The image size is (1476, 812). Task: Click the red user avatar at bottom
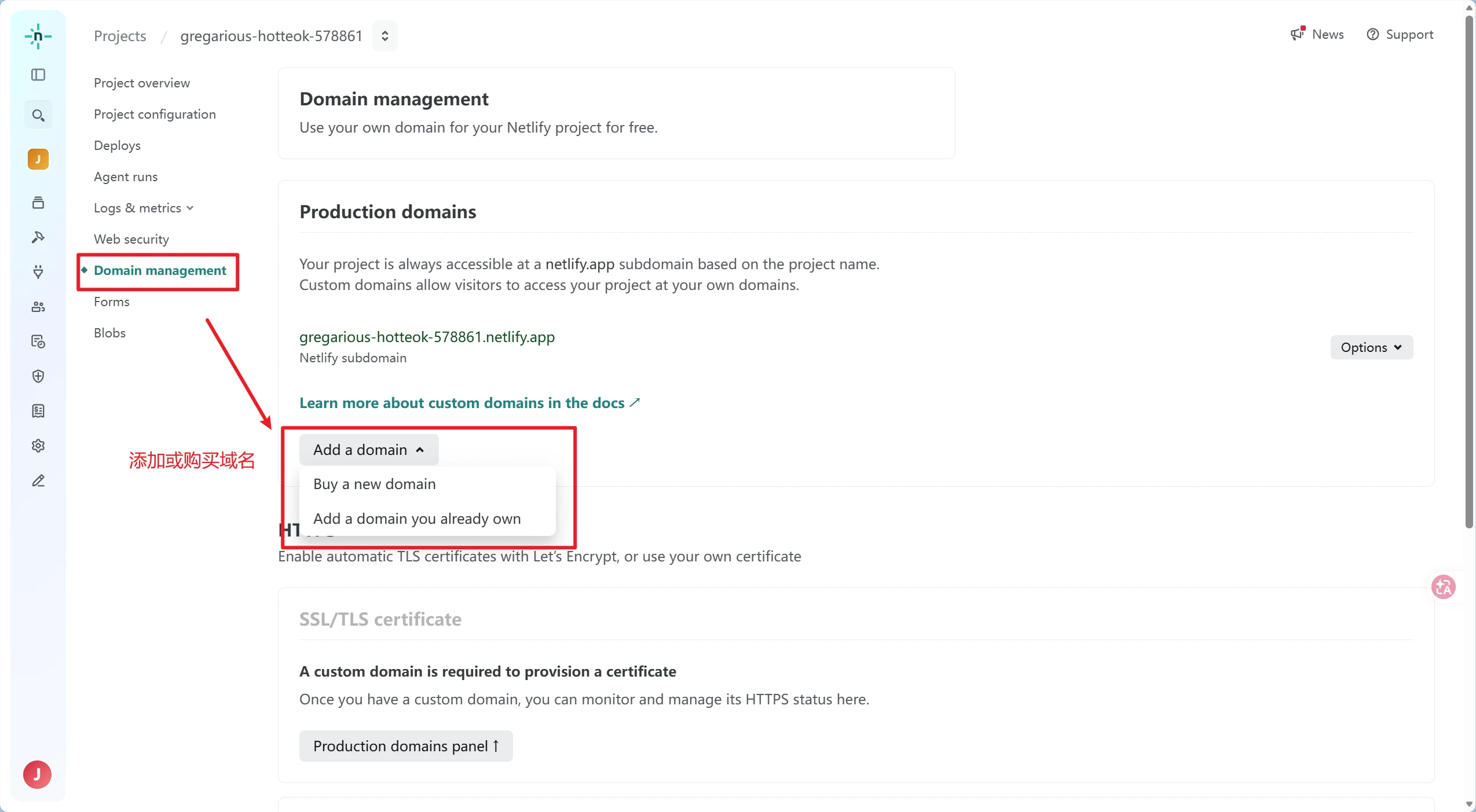tap(37, 774)
